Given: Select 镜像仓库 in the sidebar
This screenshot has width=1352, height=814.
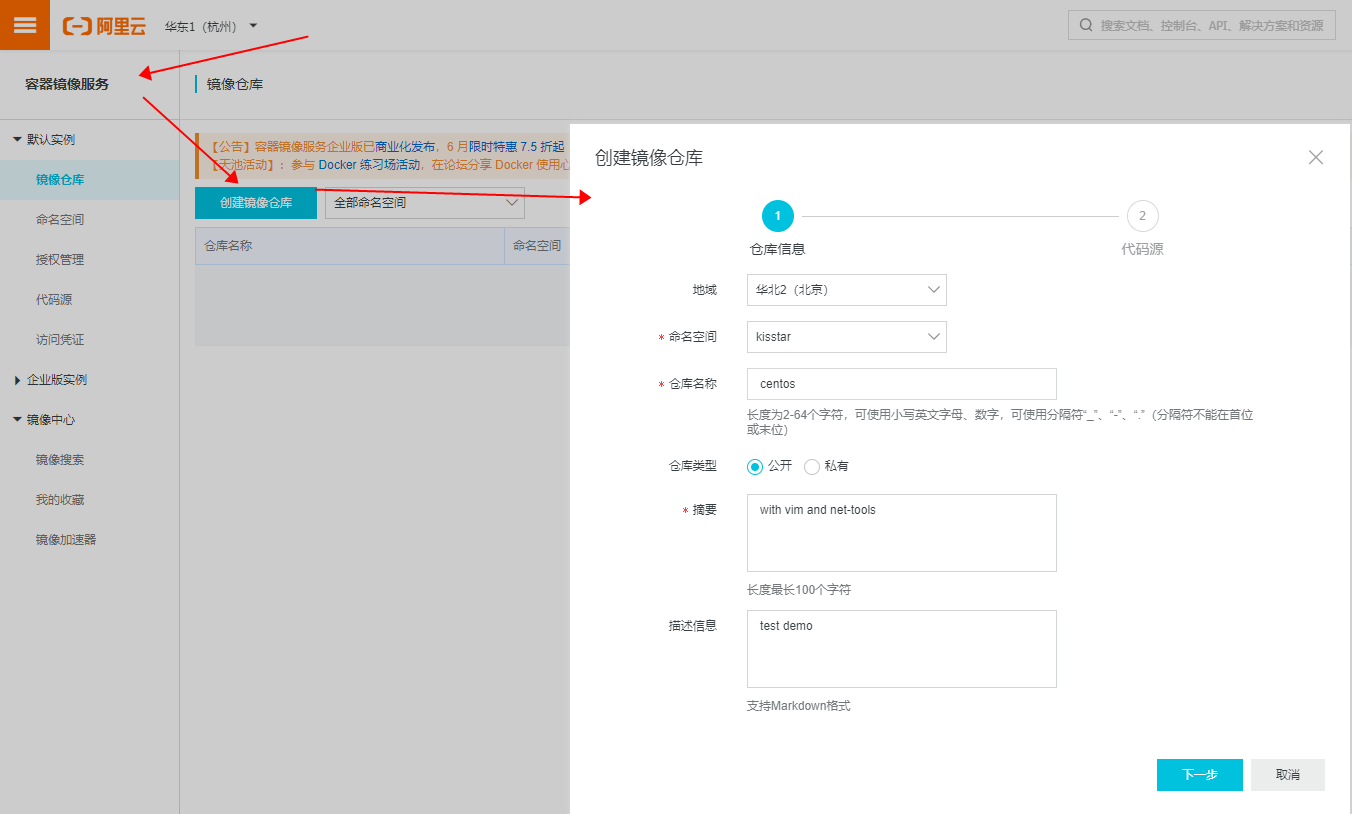Looking at the screenshot, I should tap(60, 180).
